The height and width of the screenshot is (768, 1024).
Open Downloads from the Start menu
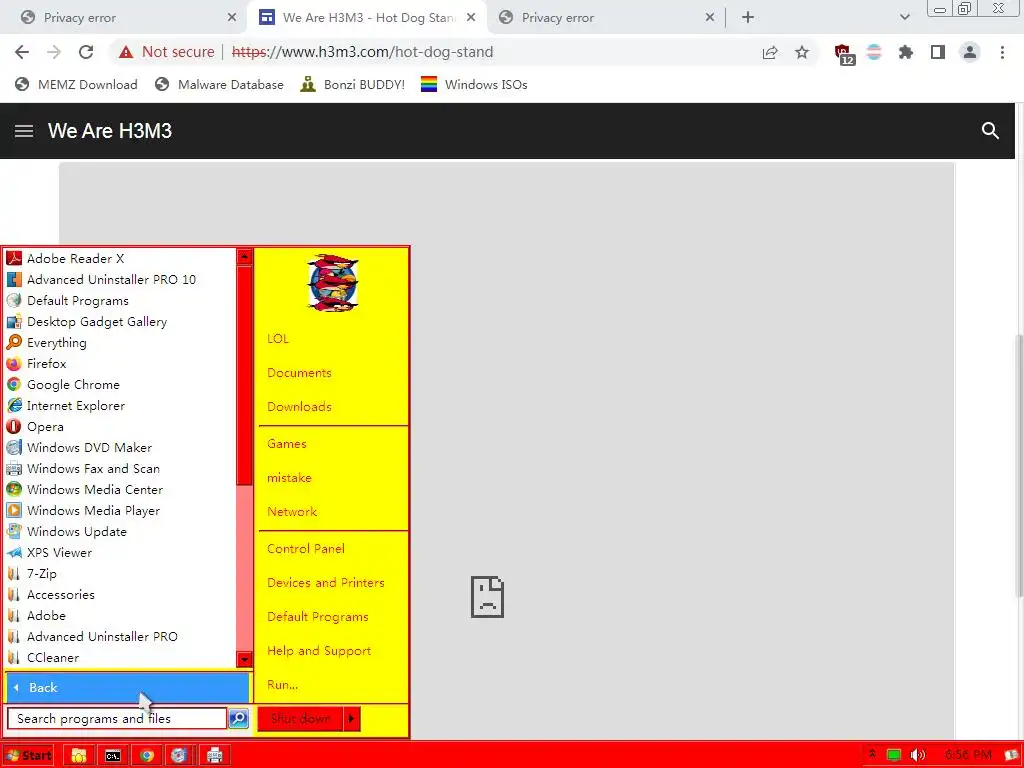tap(299, 407)
